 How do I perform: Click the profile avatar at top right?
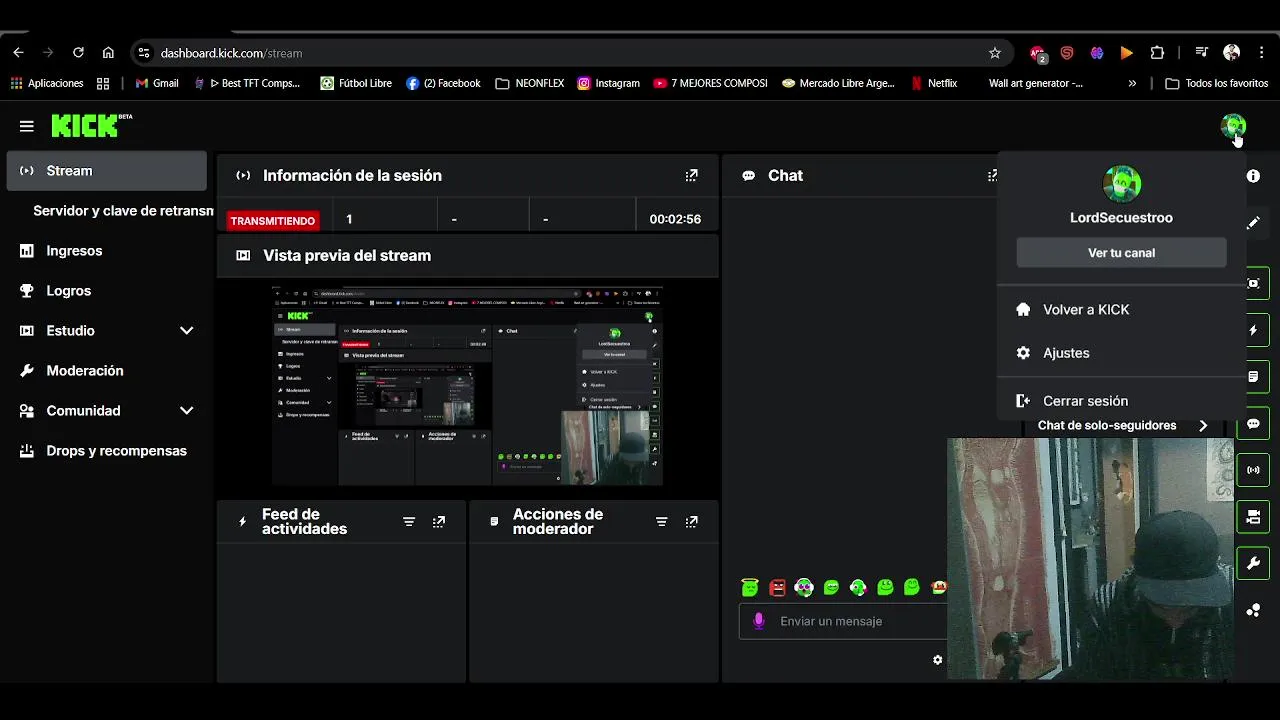[1233, 126]
